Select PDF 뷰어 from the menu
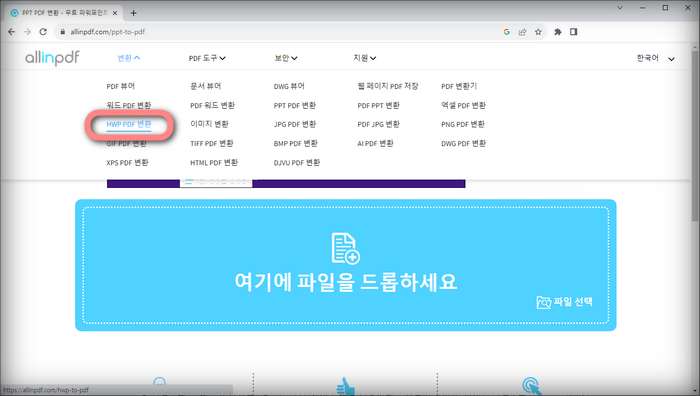Image resolution: width=700 pixels, height=396 pixels. pos(121,86)
